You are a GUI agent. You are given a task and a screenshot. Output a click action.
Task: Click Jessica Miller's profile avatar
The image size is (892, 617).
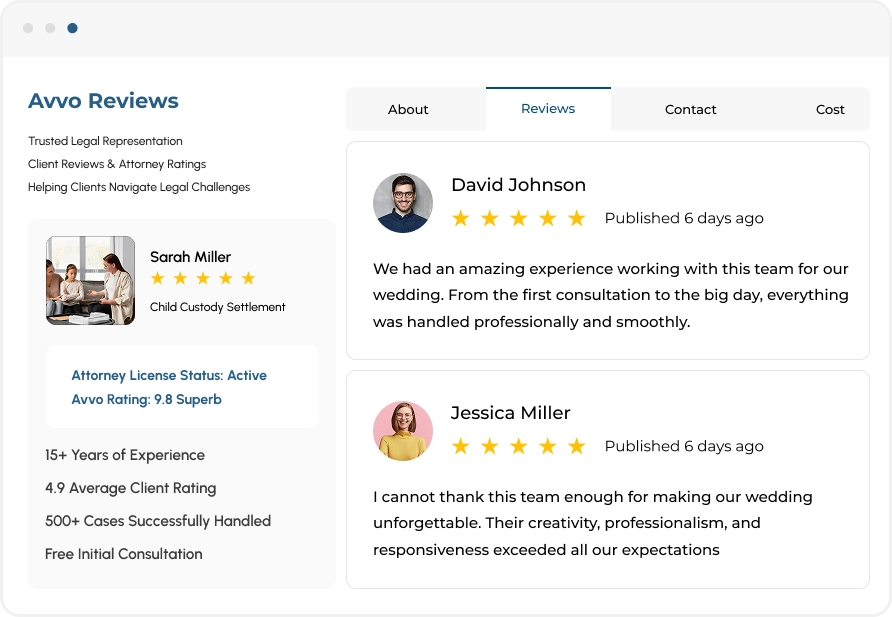coord(403,431)
